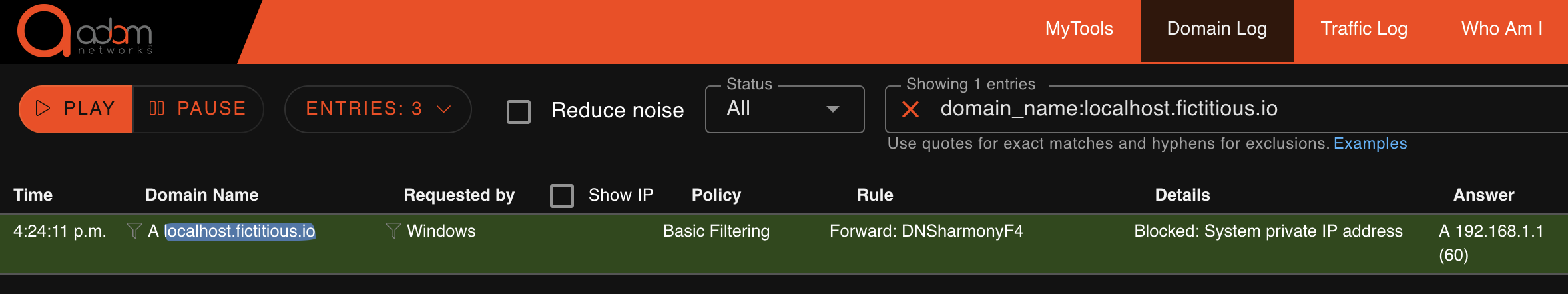This screenshot has height=294, width=1568.
Task: Click the filter funnel icon next to Windows
Action: [393, 231]
